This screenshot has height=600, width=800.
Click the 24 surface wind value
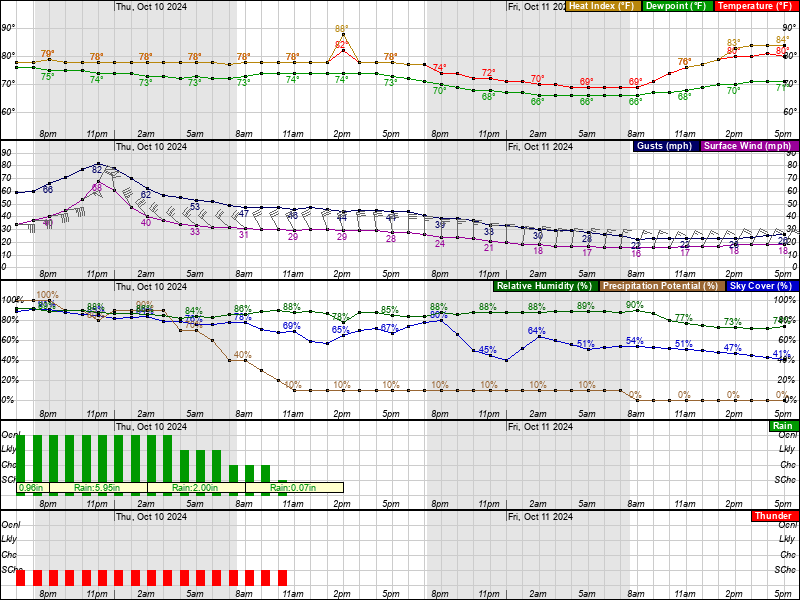click(x=440, y=244)
